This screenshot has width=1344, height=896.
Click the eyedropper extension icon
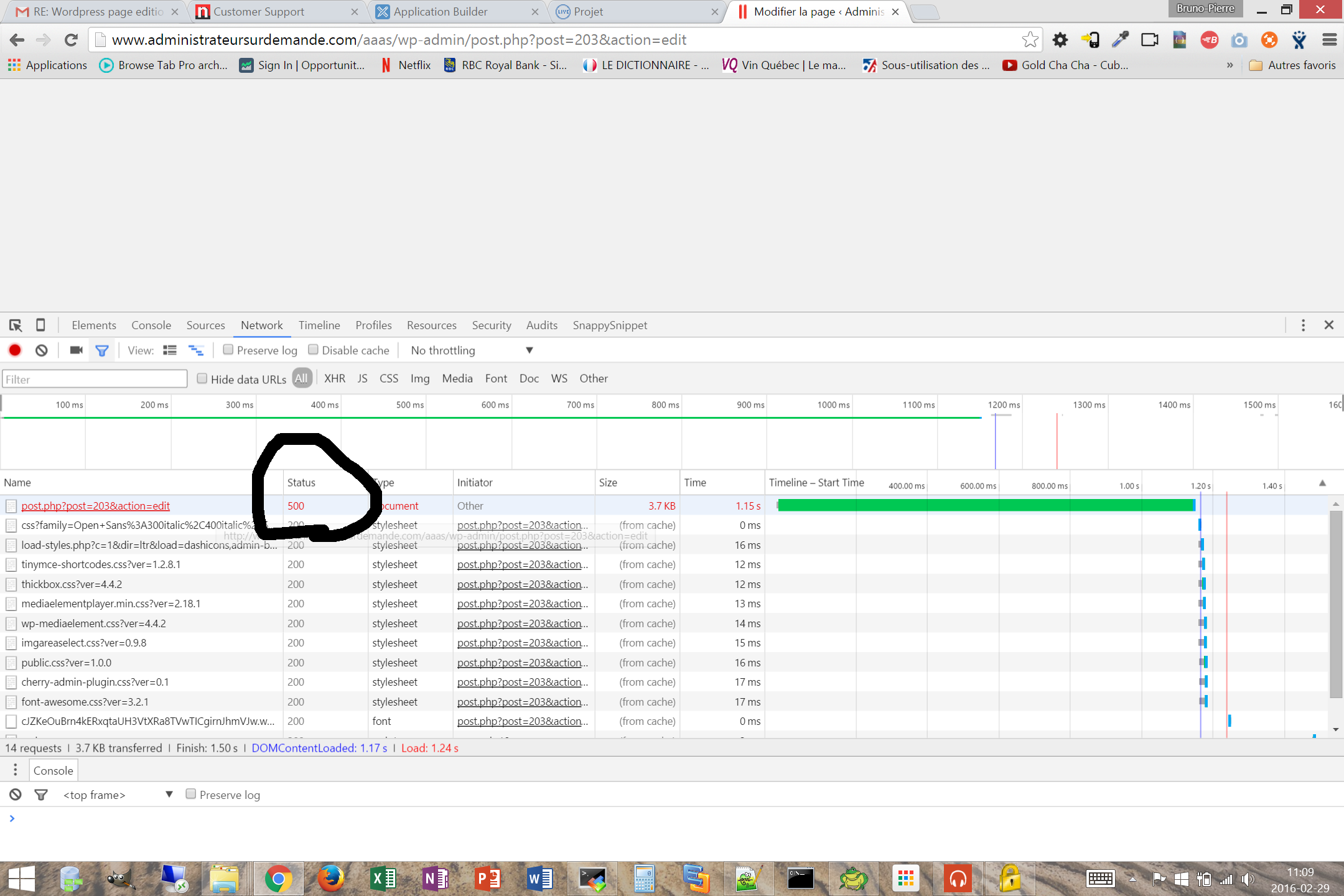pyautogui.click(x=1120, y=40)
